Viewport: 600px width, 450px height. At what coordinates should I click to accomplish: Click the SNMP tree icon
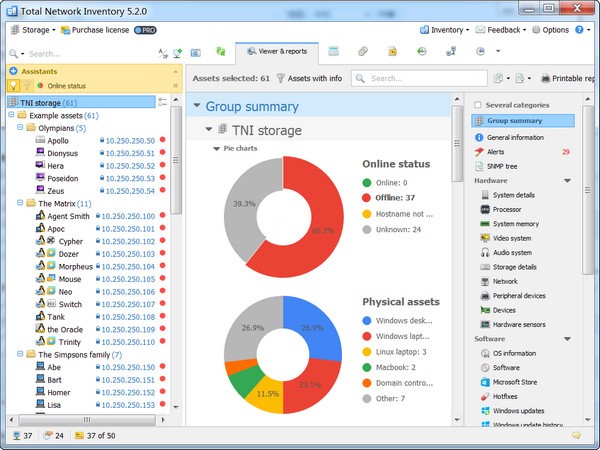(480, 165)
